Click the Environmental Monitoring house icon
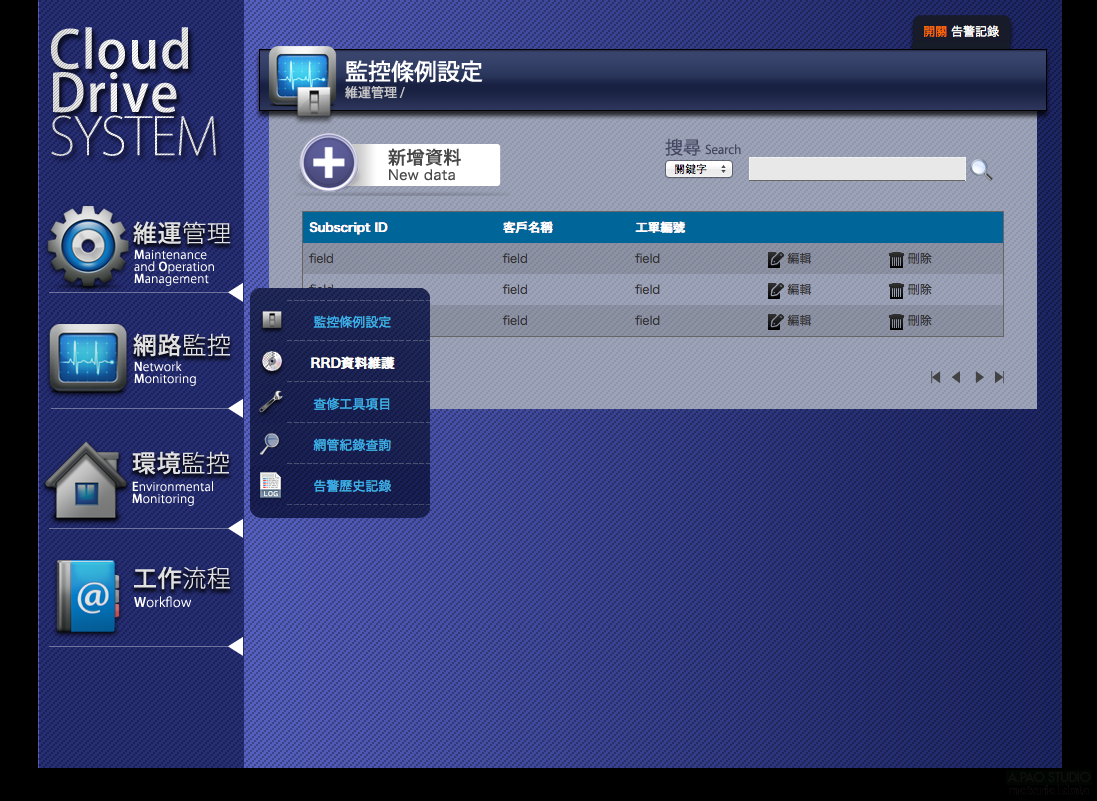This screenshot has height=801, width=1097. 86,483
